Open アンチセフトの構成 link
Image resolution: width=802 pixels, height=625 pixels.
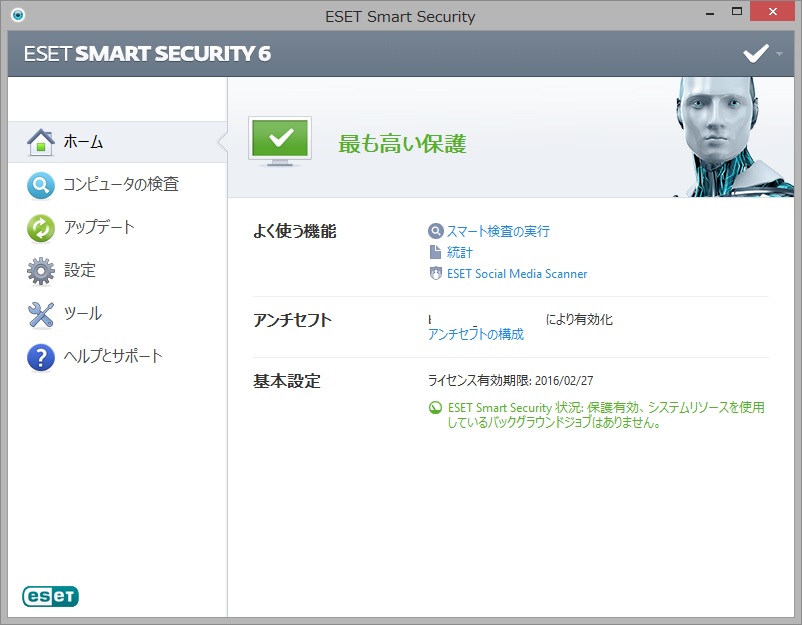[x=476, y=335]
